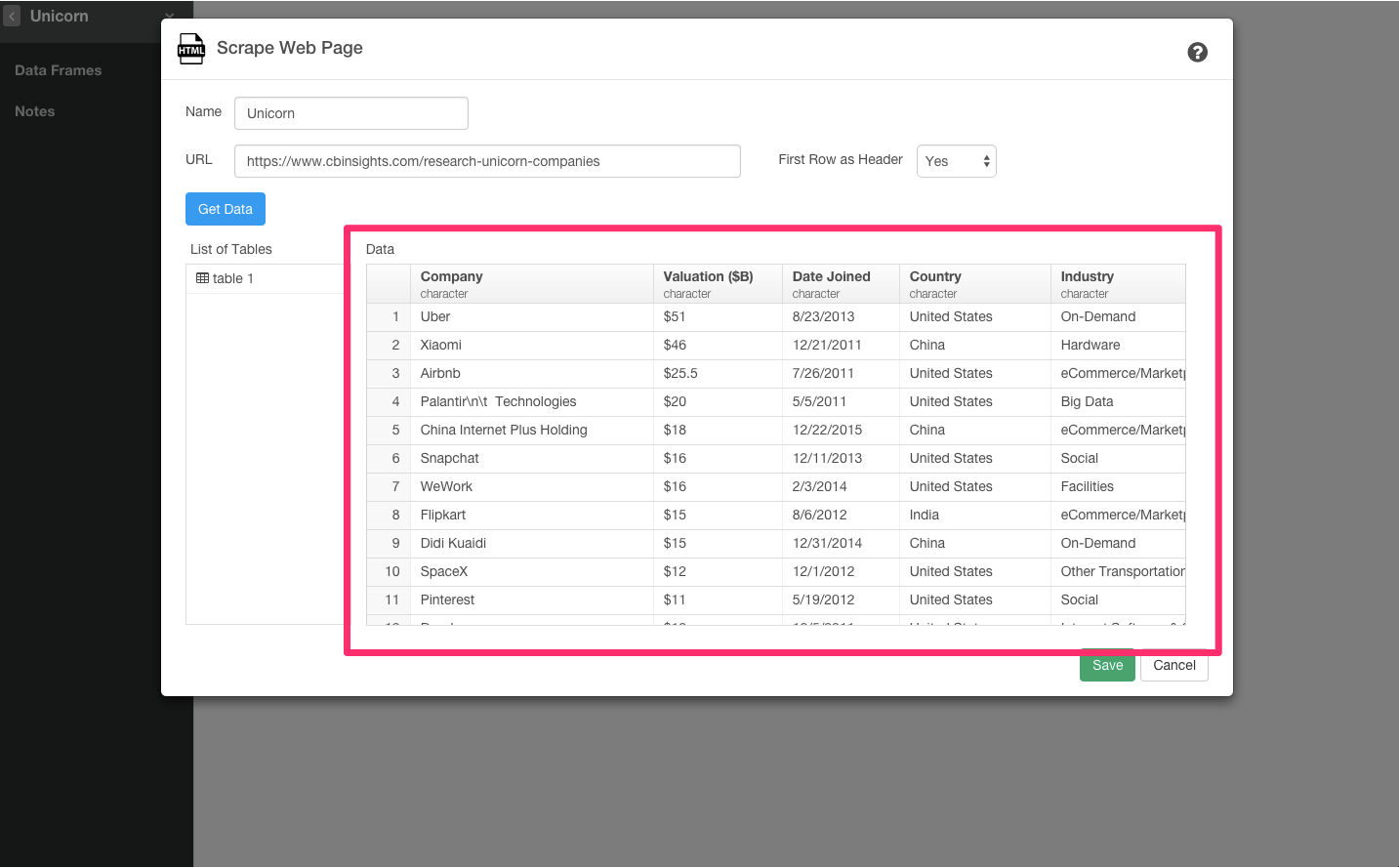Focus the URL input field
1399x868 pixels.
pos(487,161)
